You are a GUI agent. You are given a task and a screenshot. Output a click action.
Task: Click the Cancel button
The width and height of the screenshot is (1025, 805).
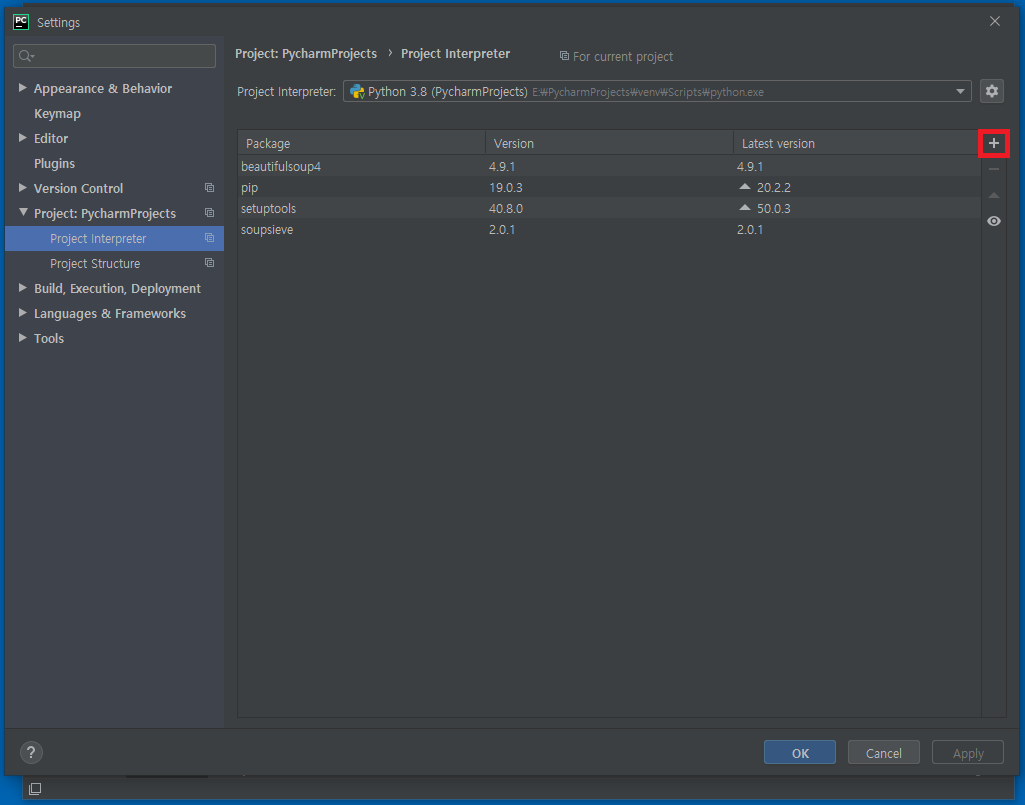pyautogui.click(x=884, y=753)
